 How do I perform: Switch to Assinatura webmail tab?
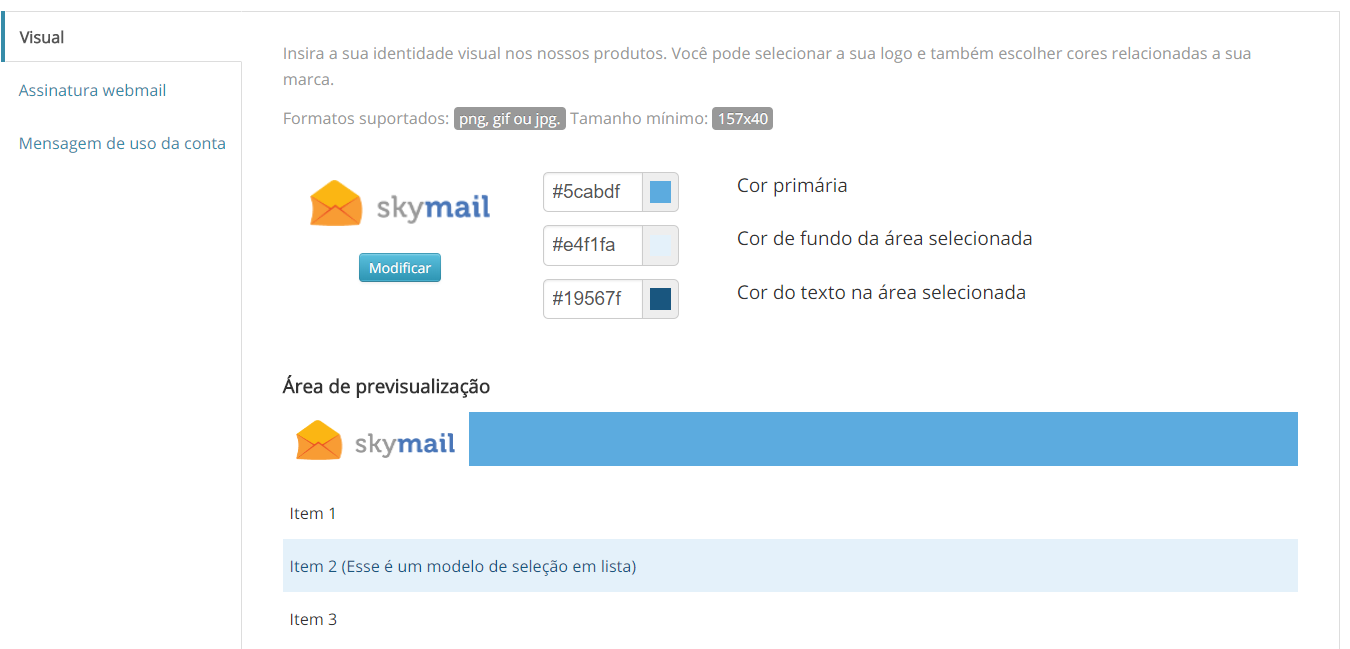(x=92, y=90)
